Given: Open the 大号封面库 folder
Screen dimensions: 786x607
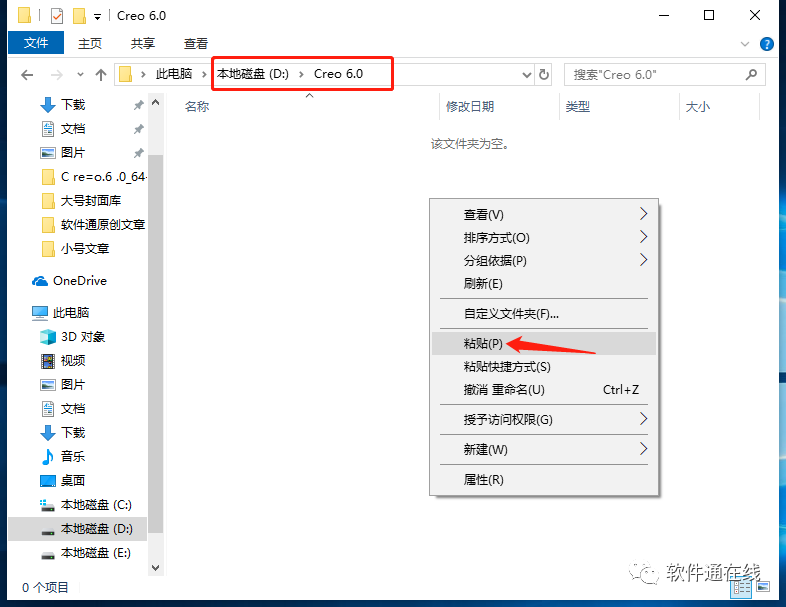Looking at the screenshot, I should 91,201.
